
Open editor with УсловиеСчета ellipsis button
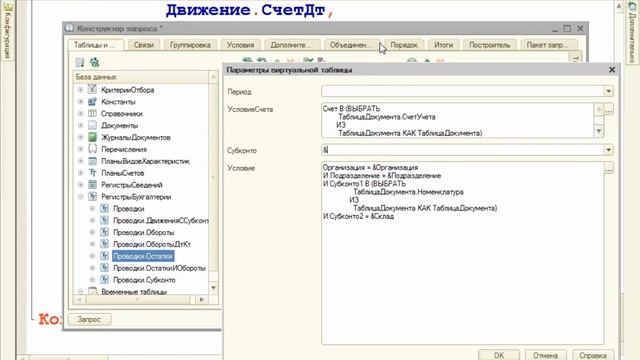(x=609, y=109)
